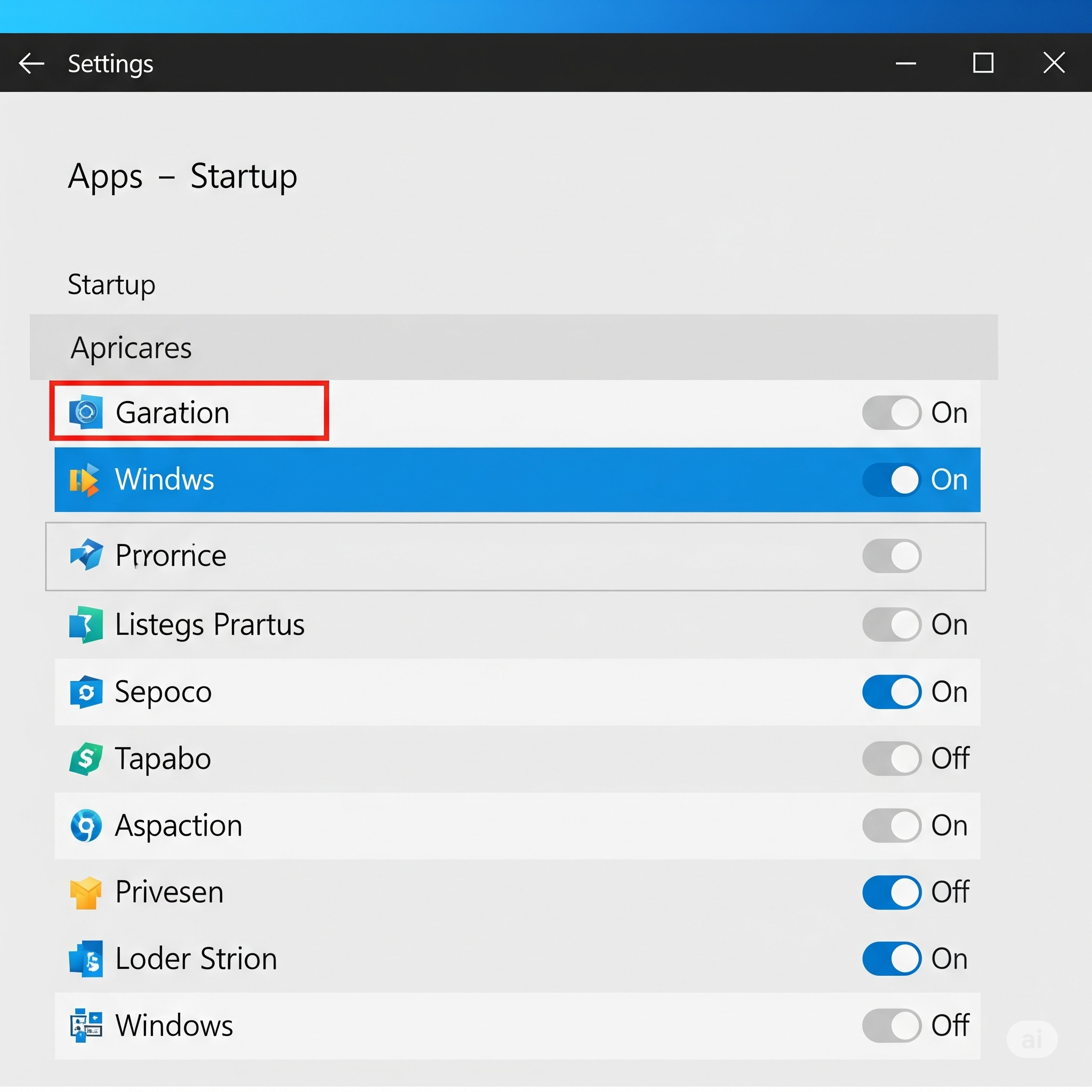Click the Aspaction round blue icon
This screenshot has height=1092, width=1092.
coord(86,826)
